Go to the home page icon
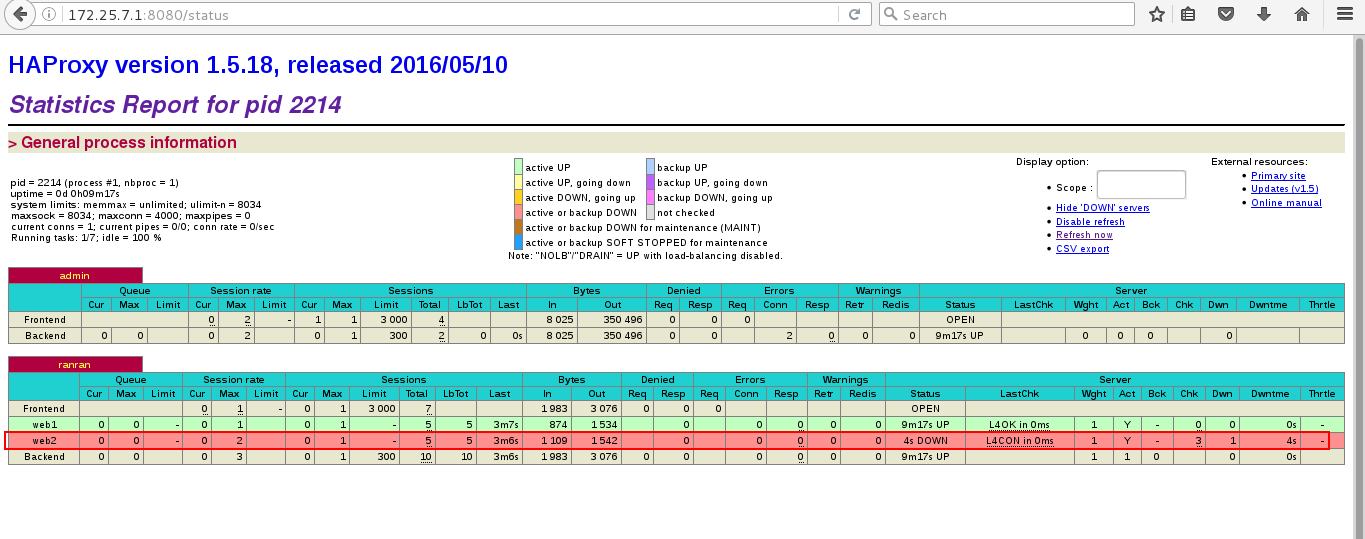1365x539 pixels. coord(1302,14)
